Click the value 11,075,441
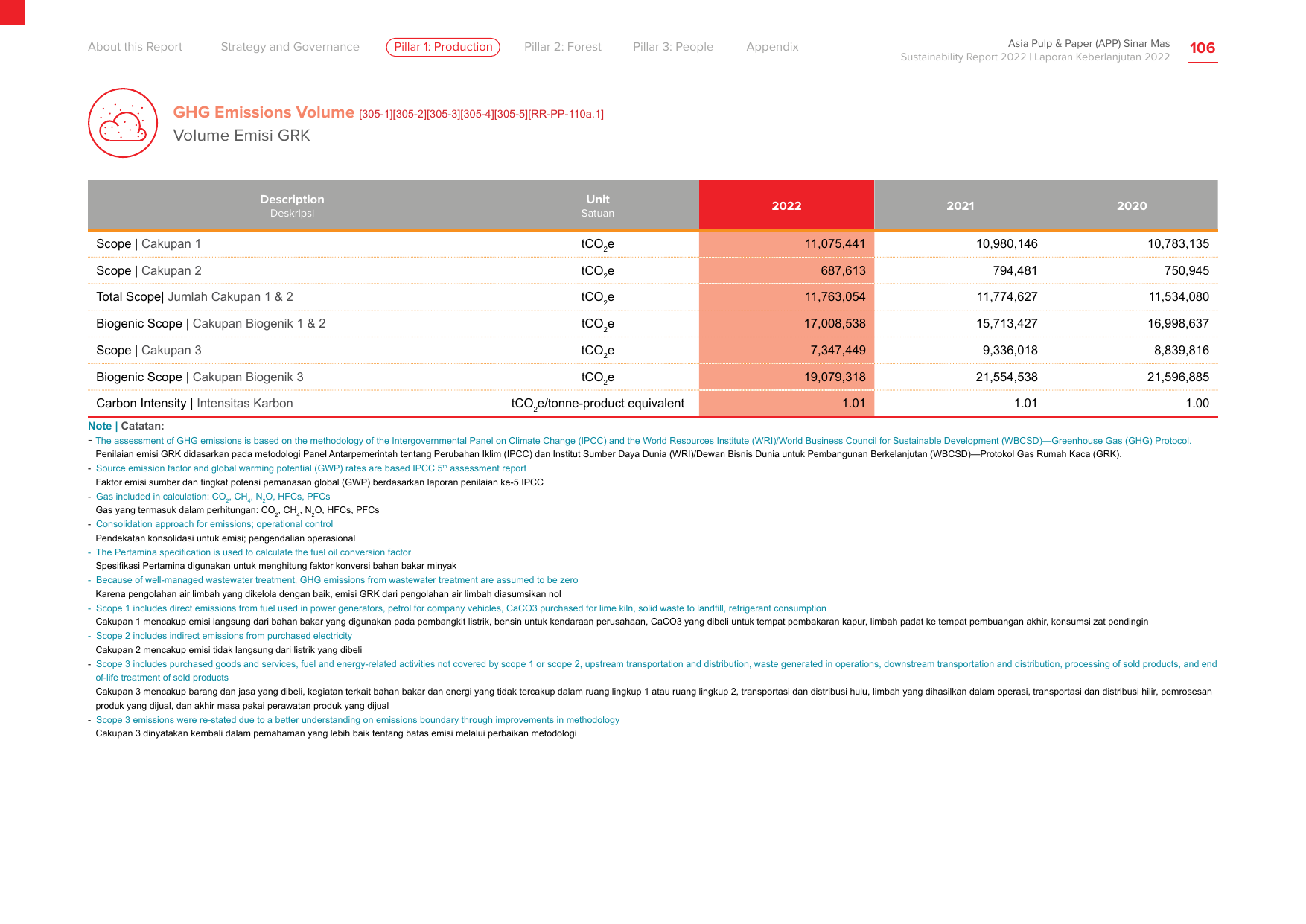 click(835, 244)
